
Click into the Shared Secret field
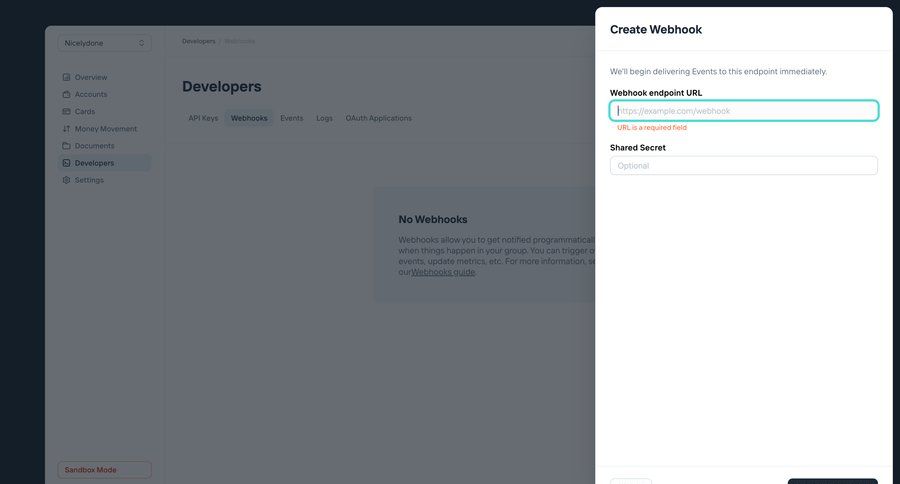(744, 165)
